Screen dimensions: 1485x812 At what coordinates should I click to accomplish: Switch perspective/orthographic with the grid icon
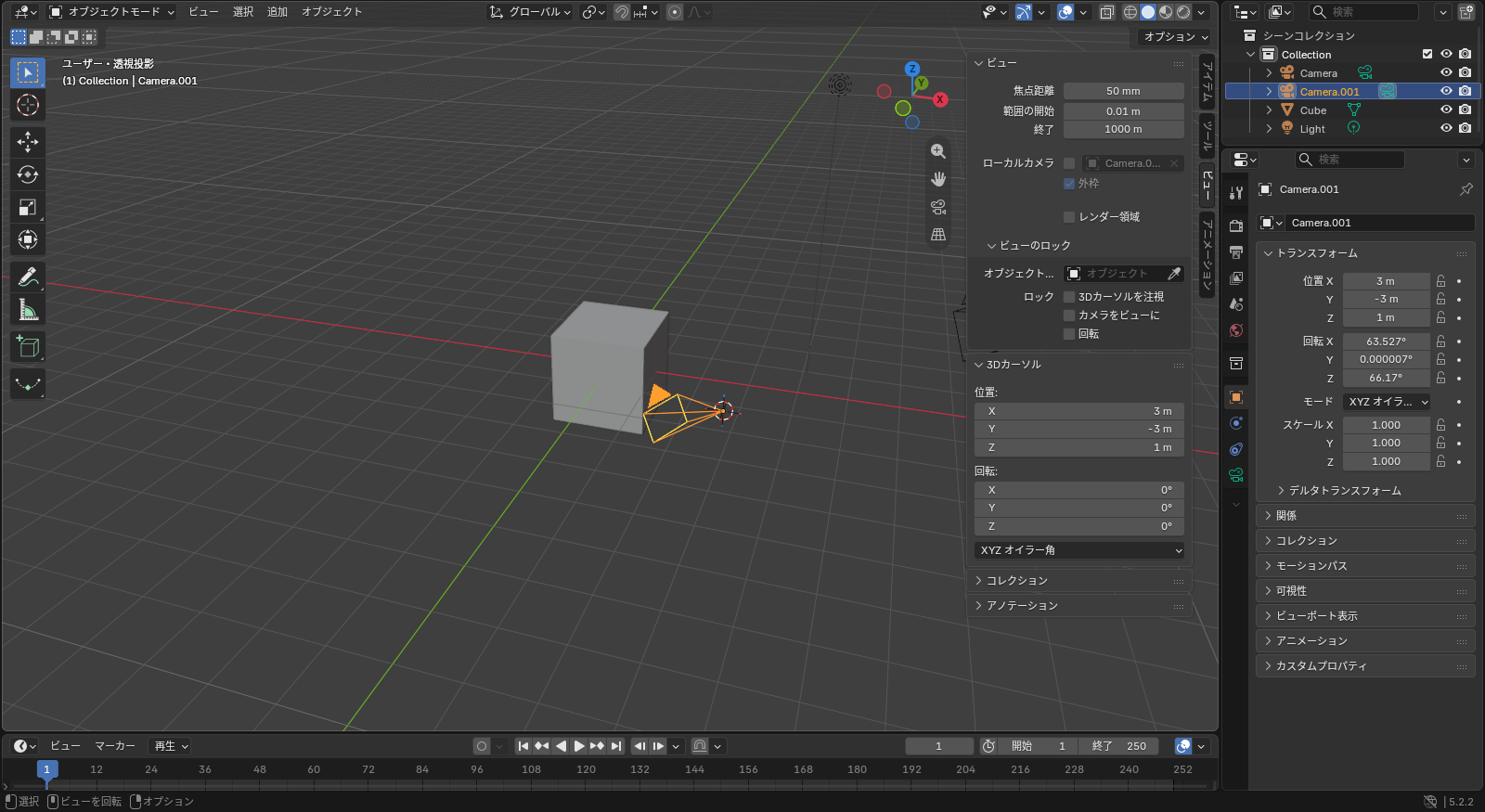tap(938, 235)
